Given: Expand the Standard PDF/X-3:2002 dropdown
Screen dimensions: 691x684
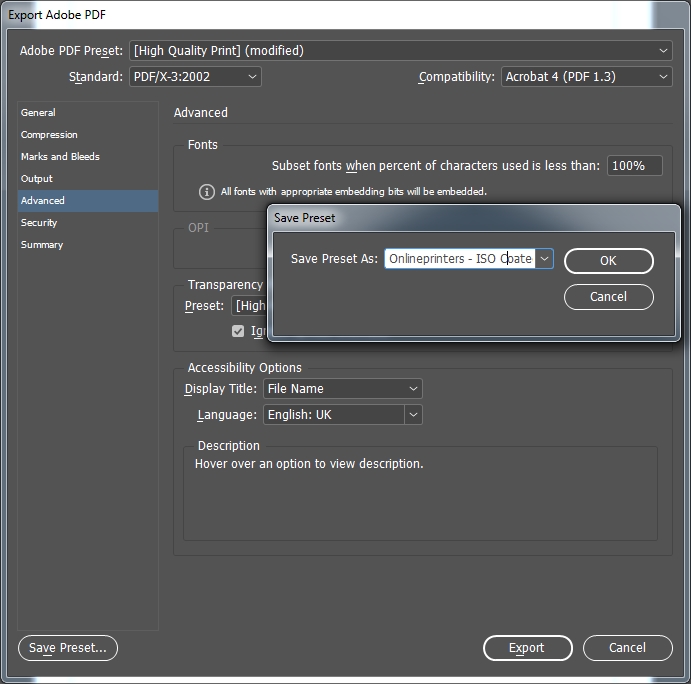Looking at the screenshot, I should tap(195, 77).
